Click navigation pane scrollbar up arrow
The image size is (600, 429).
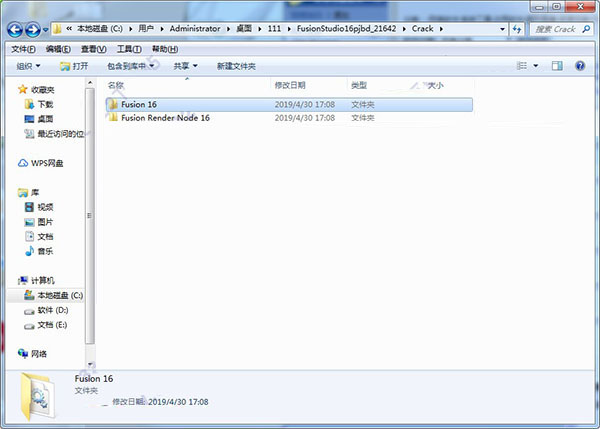[x=90, y=83]
